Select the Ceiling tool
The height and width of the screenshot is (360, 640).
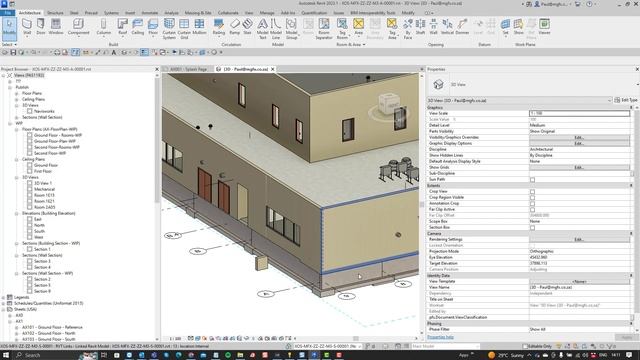click(x=138, y=27)
